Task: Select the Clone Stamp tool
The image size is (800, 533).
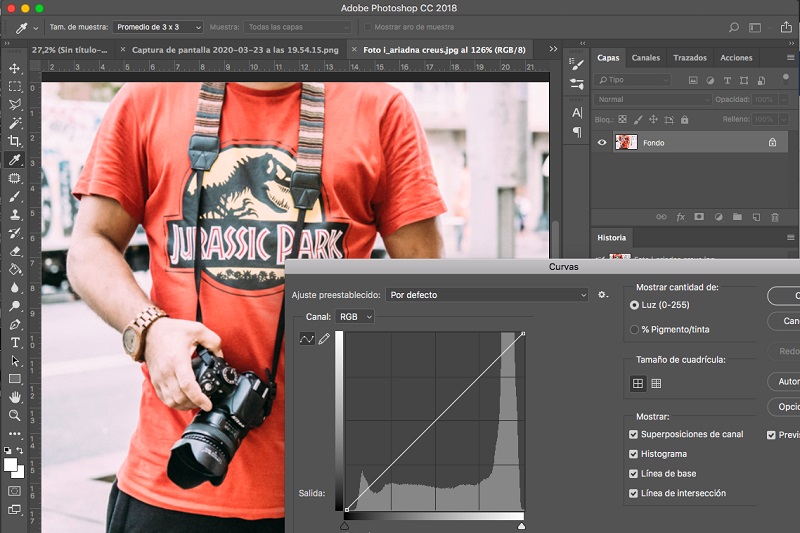Action: tap(15, 214)
